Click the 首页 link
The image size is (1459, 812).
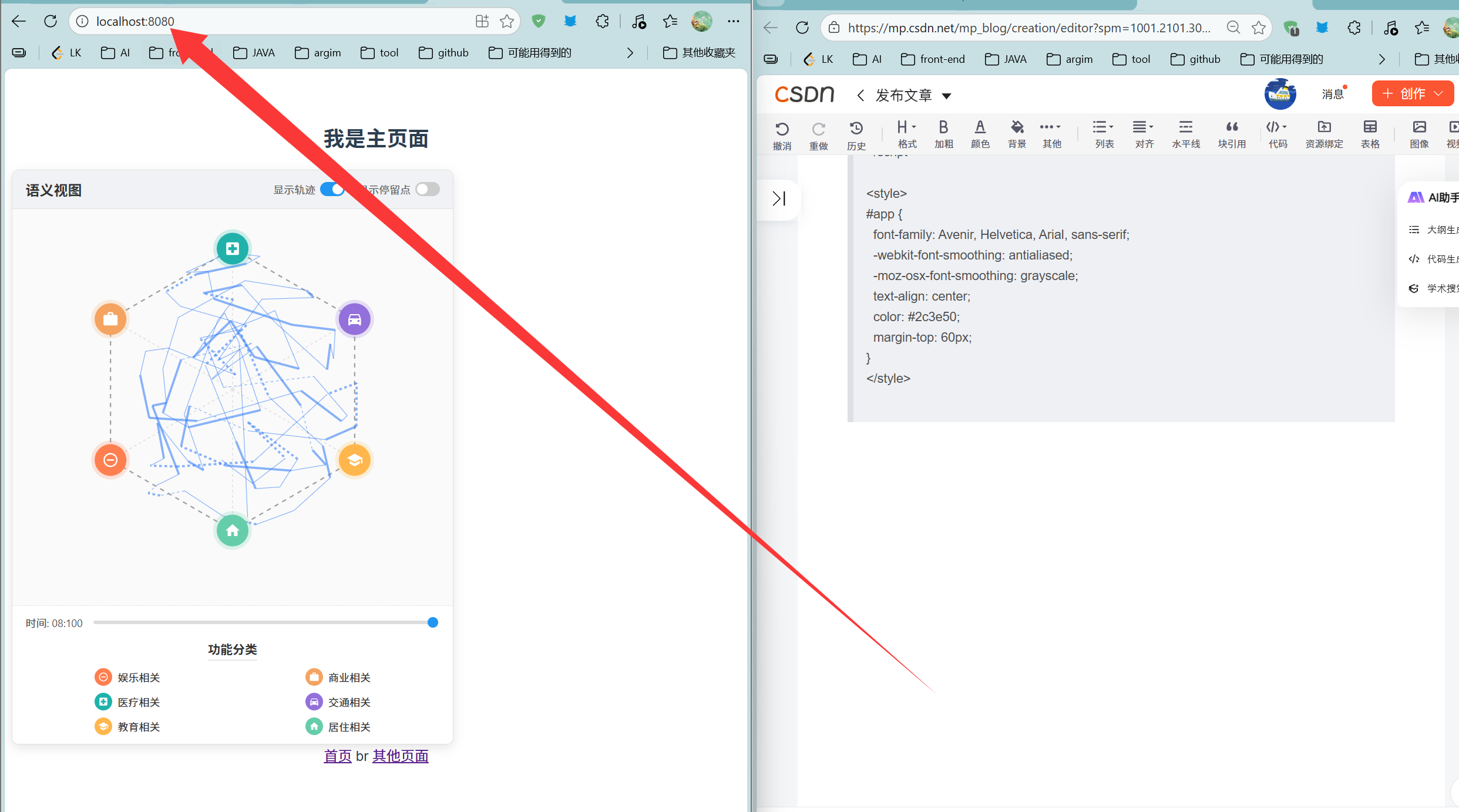[x=338, y=756]
